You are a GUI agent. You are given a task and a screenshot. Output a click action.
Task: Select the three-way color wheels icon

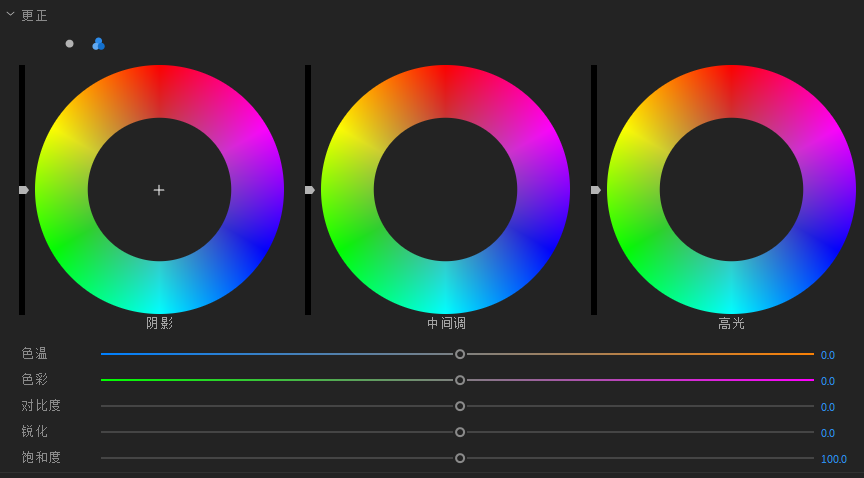pos(98,44)
